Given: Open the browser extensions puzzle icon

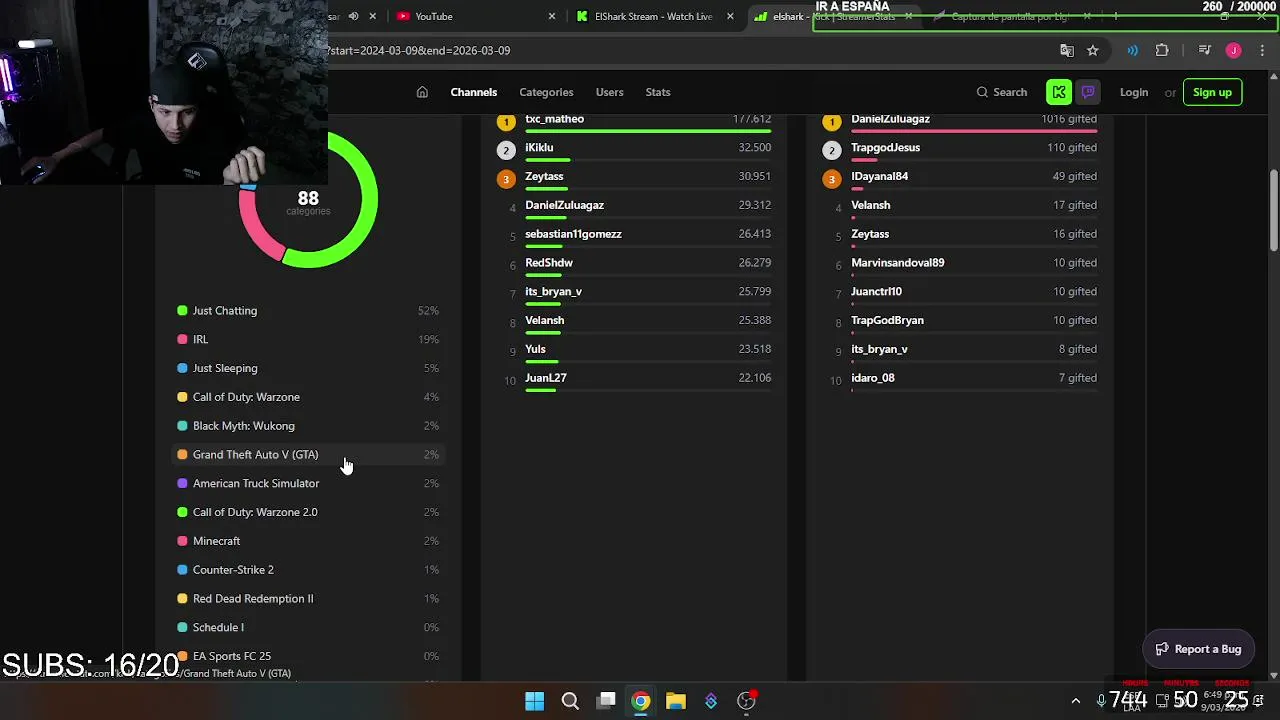Looking at the screenshot, I should [x=1162, y=50].
